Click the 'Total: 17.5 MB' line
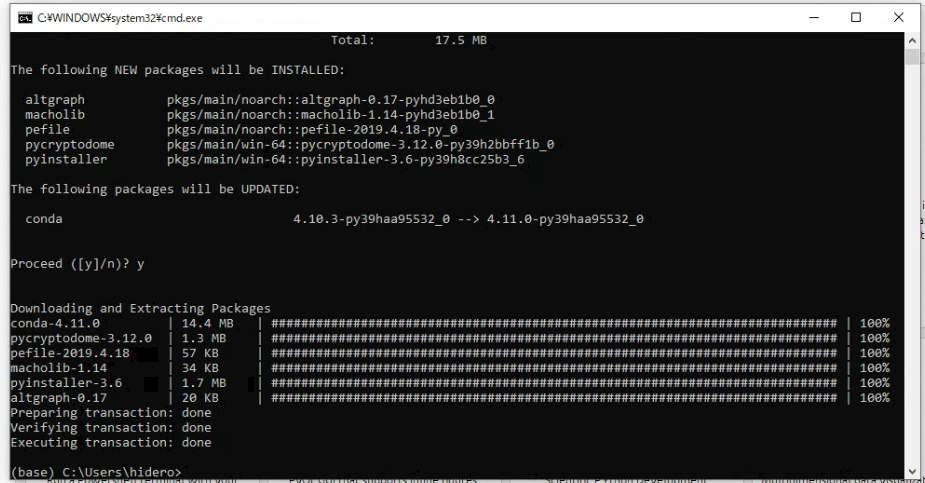 click(408, 40)
